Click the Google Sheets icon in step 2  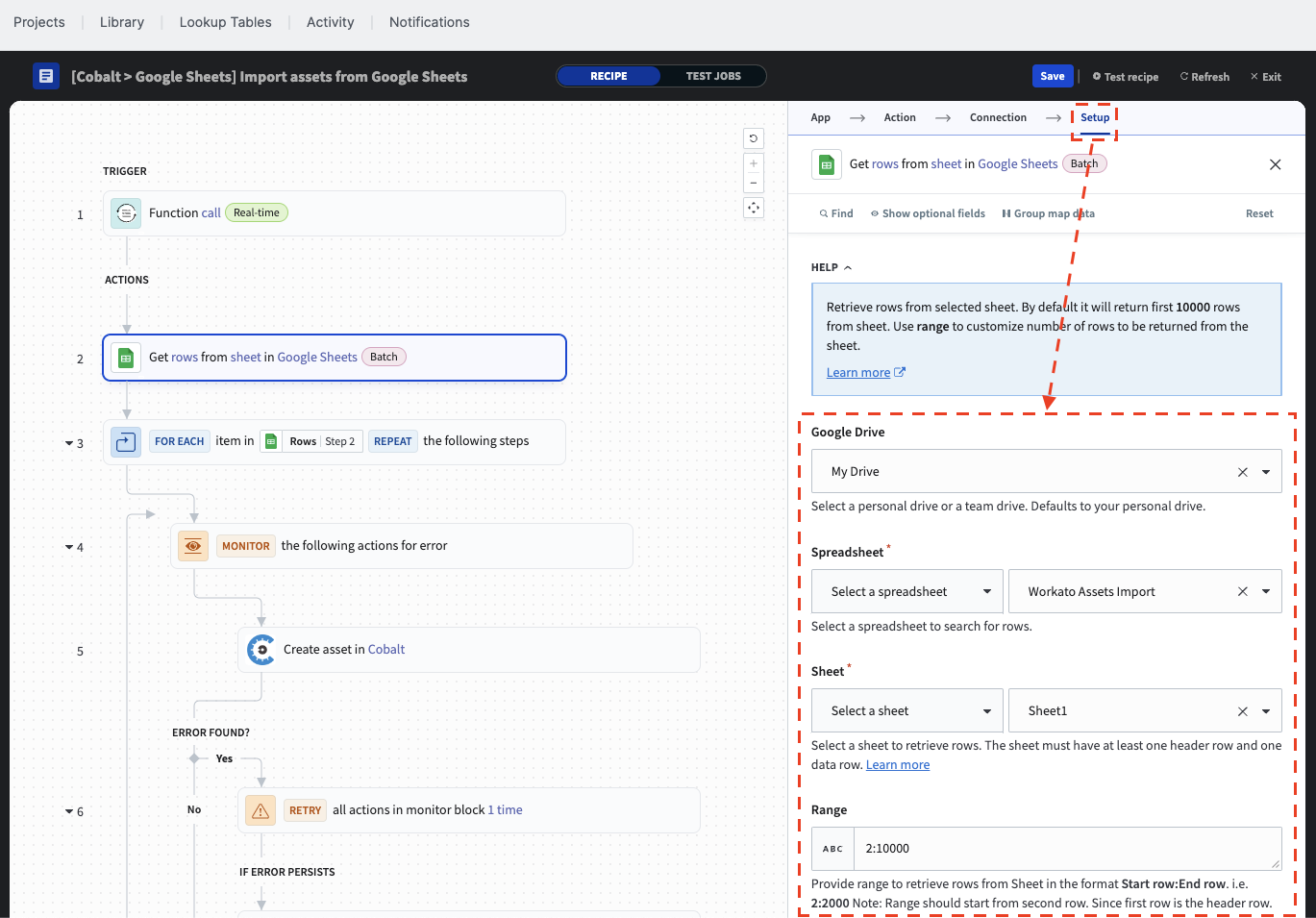pyautogui.click(x=126, y=358)
